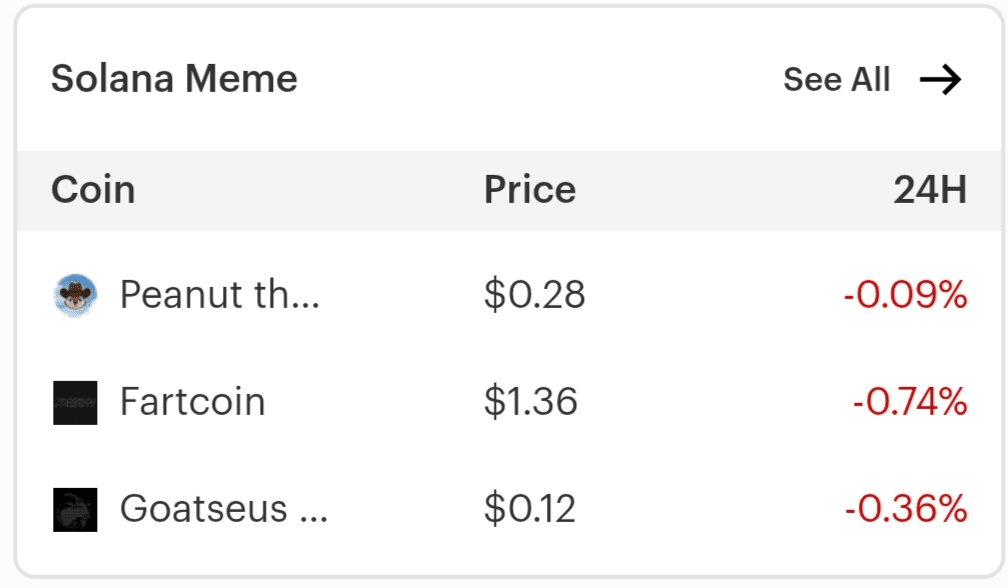
Task: Sort by the 24H column header
Action: tap(930, 190)
